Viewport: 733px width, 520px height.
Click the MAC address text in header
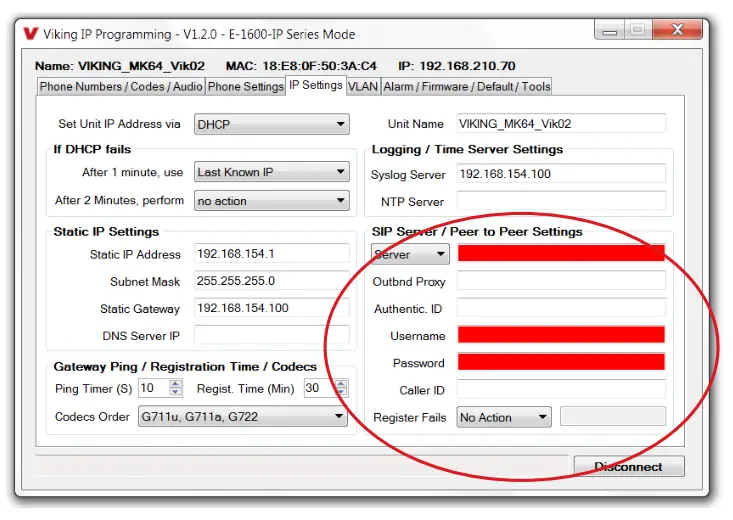[x=301, y=66]
